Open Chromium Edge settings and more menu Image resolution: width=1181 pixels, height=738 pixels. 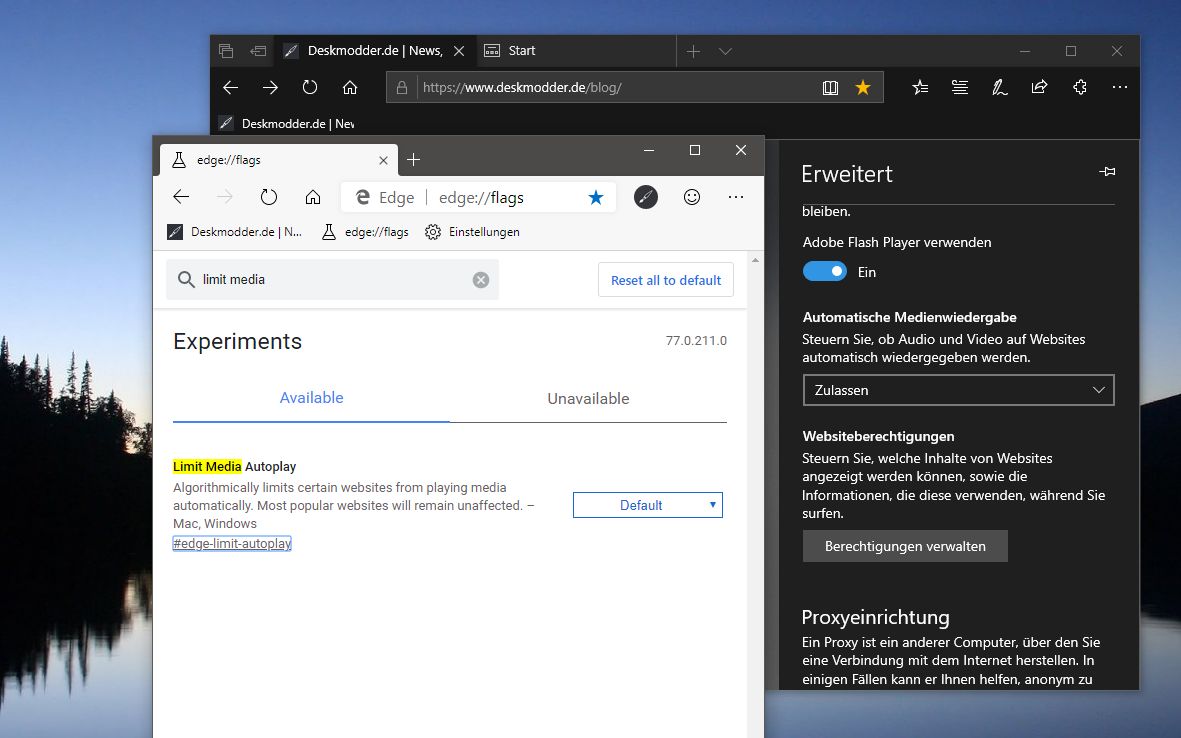click(x=736, y=197)
